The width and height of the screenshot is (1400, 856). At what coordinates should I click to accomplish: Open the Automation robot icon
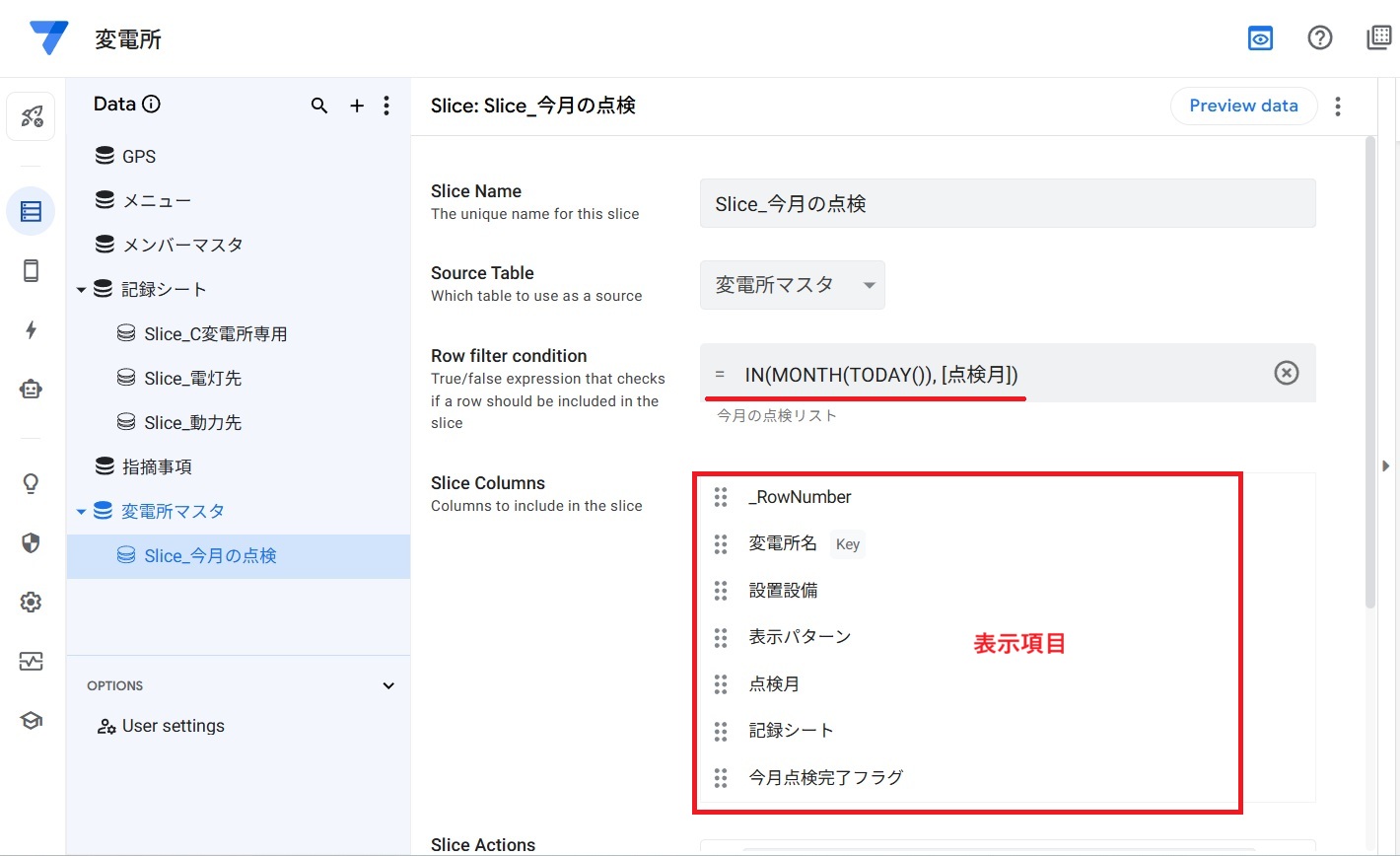pyautogui.click(x=31, y=390)
